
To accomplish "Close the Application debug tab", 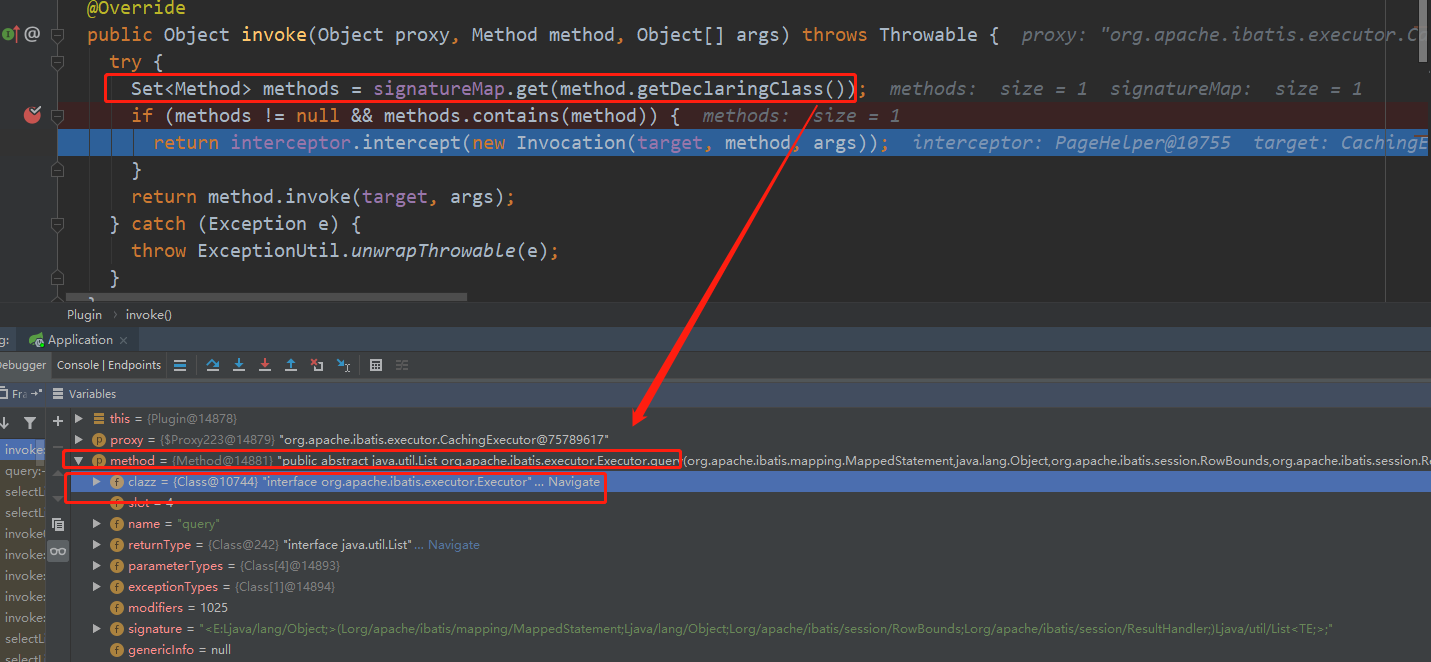I will click(x=123, y=341).
